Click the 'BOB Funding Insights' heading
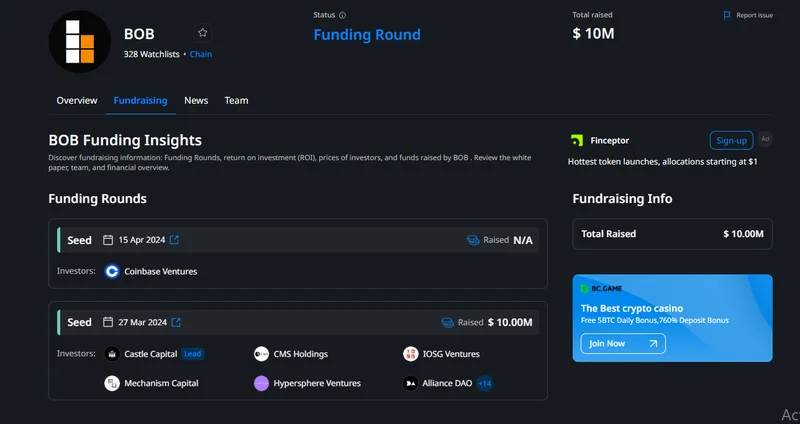Viewport: 800px width, 424px height. (x=125, y=140)
